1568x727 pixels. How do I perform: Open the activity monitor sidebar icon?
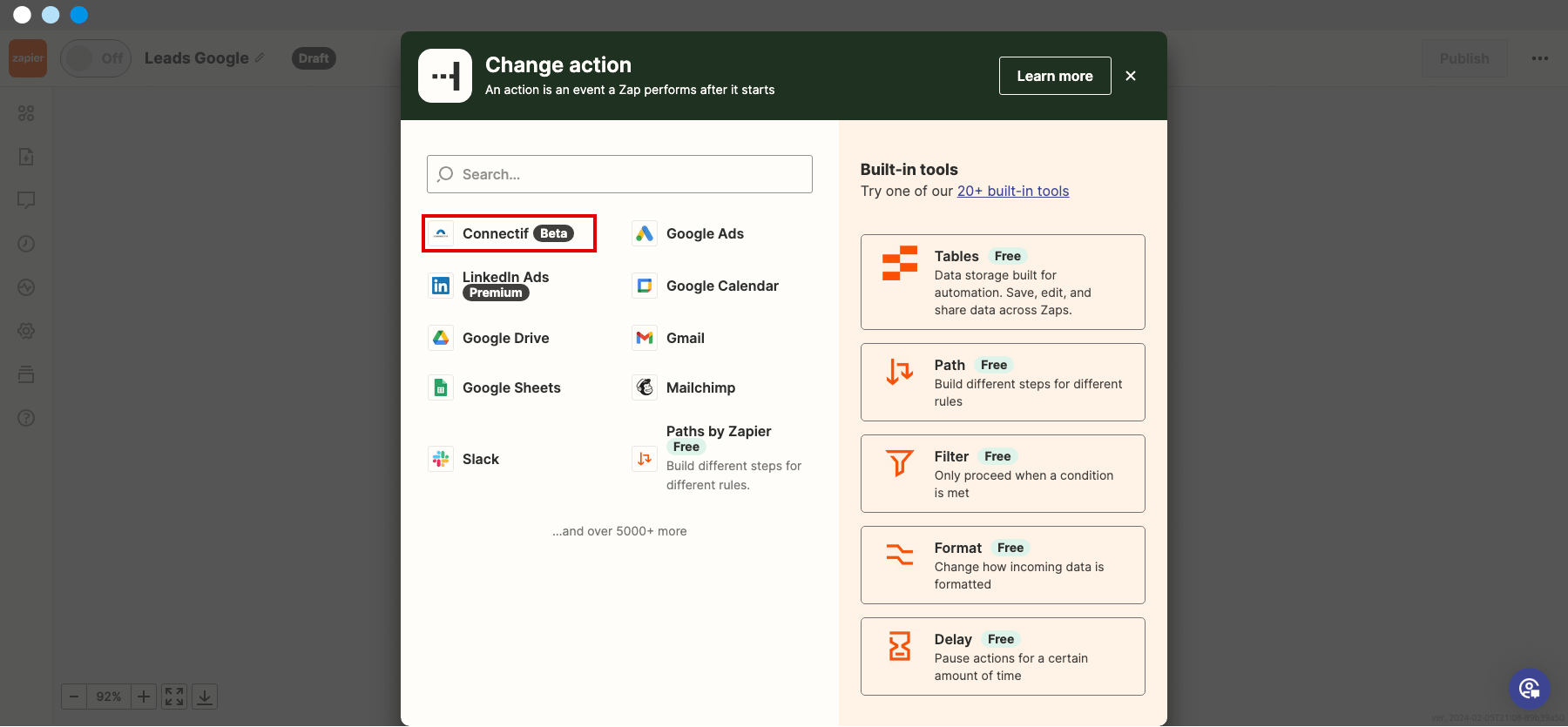click(x=26, y=287)
